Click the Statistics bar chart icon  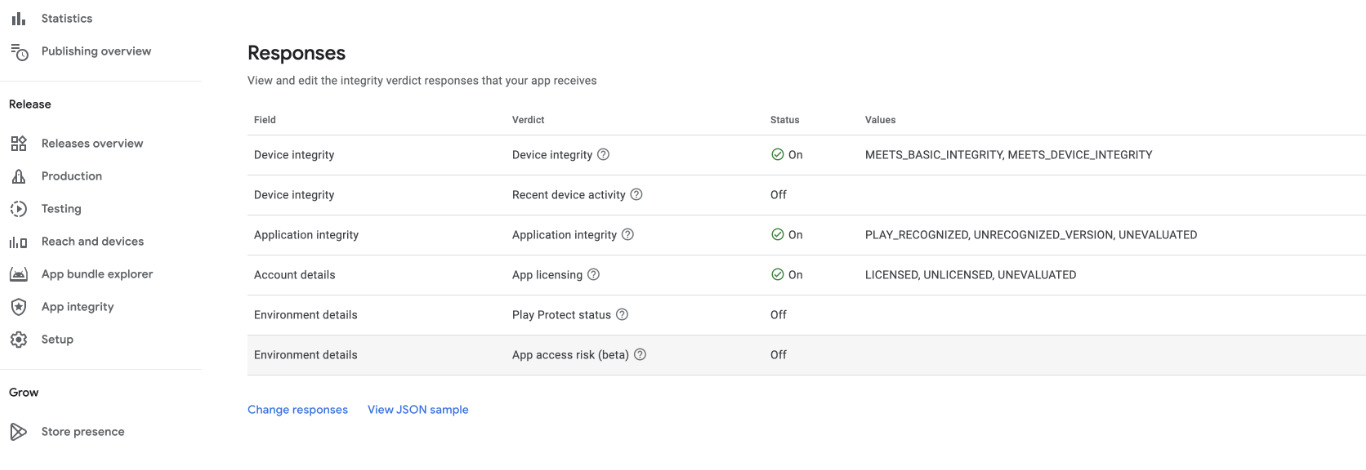click(x=17, y=19)
